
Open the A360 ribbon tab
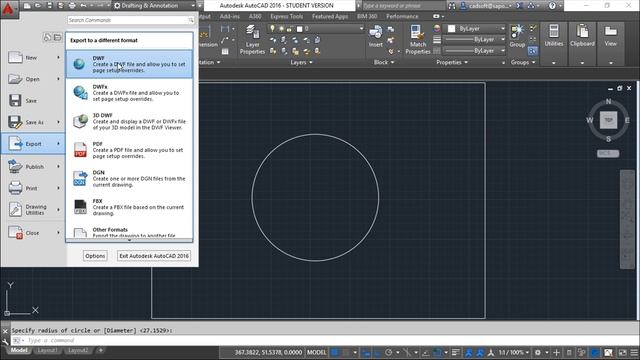coord(255,16)
